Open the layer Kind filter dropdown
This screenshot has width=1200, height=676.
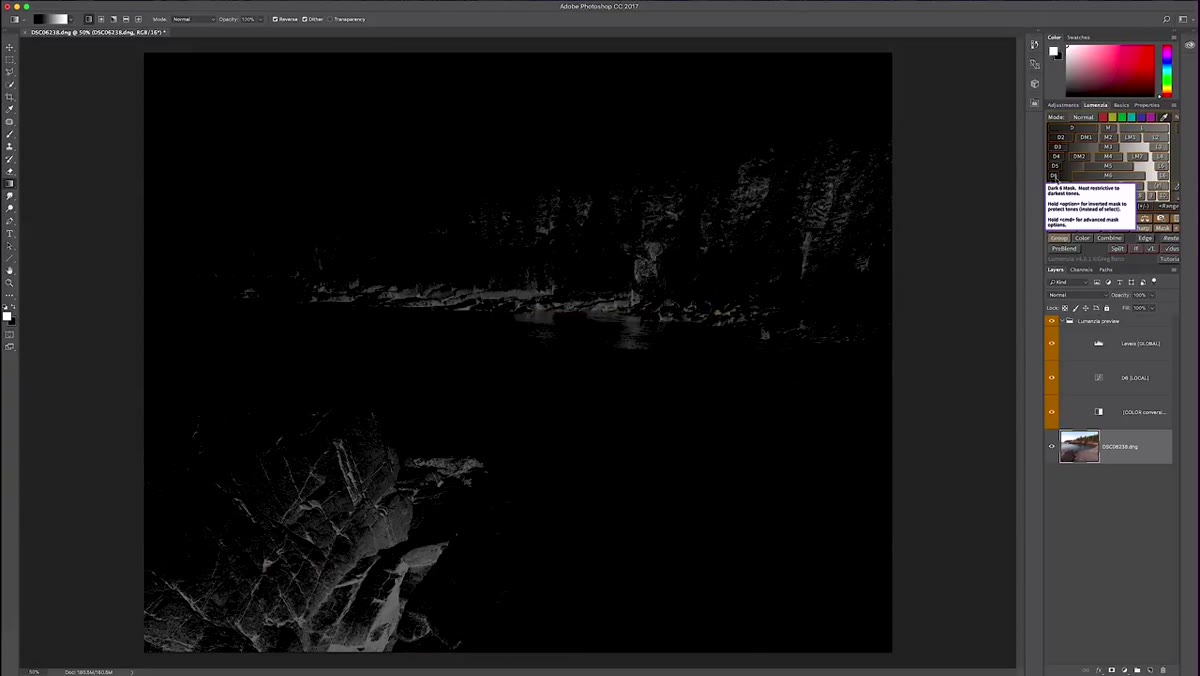[1069, 282]
